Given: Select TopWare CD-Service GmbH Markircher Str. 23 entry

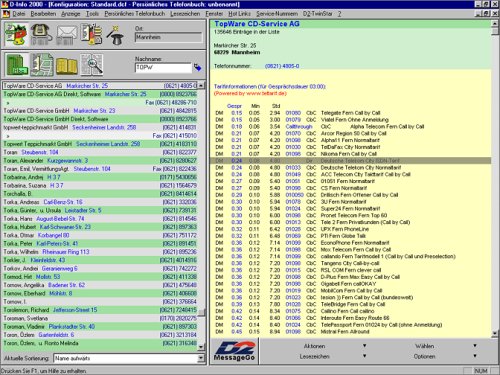Looking at the screenshot, I should pos(100,111).
